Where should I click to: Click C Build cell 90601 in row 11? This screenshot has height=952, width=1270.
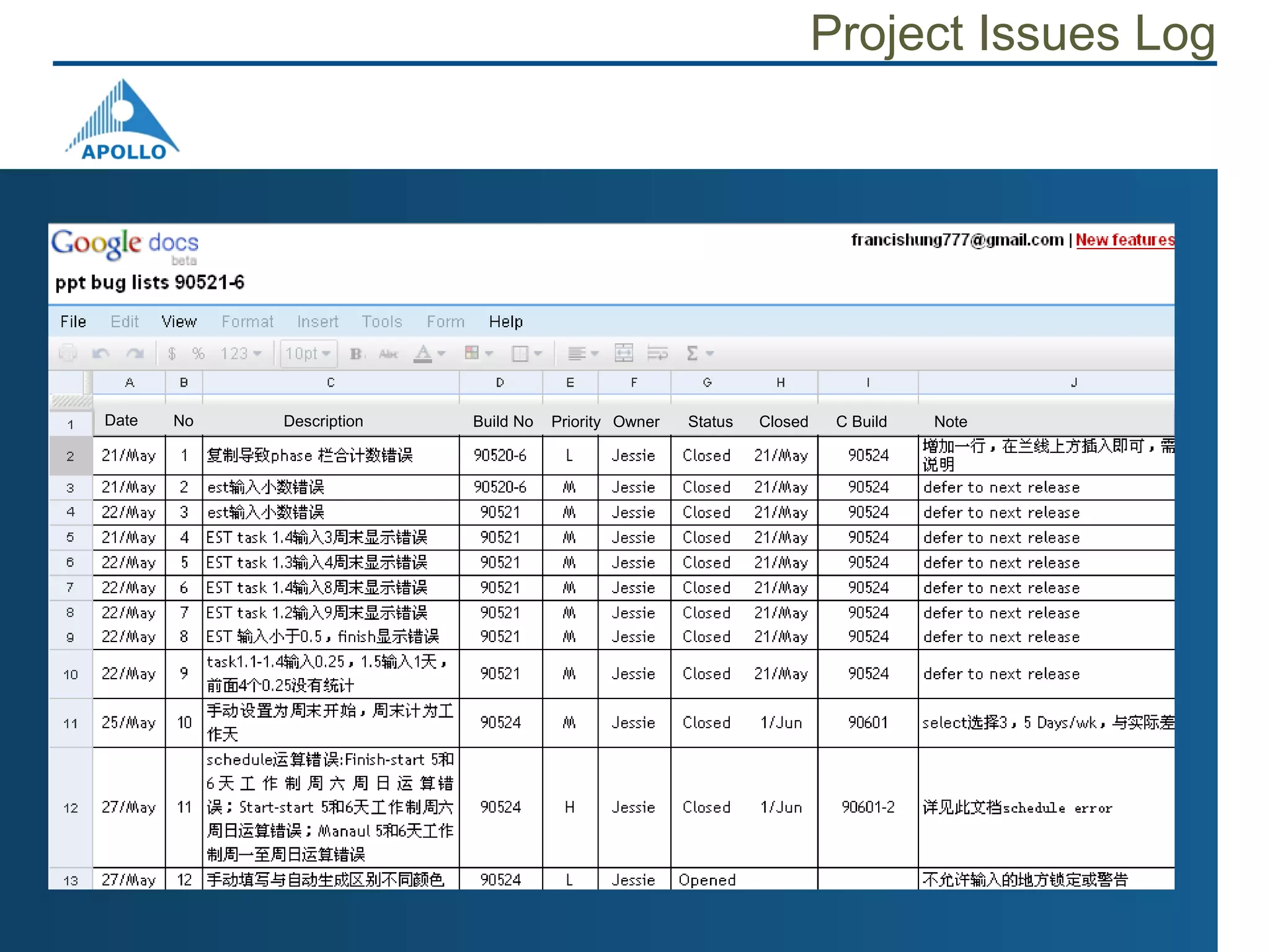[x=868, y=723]
